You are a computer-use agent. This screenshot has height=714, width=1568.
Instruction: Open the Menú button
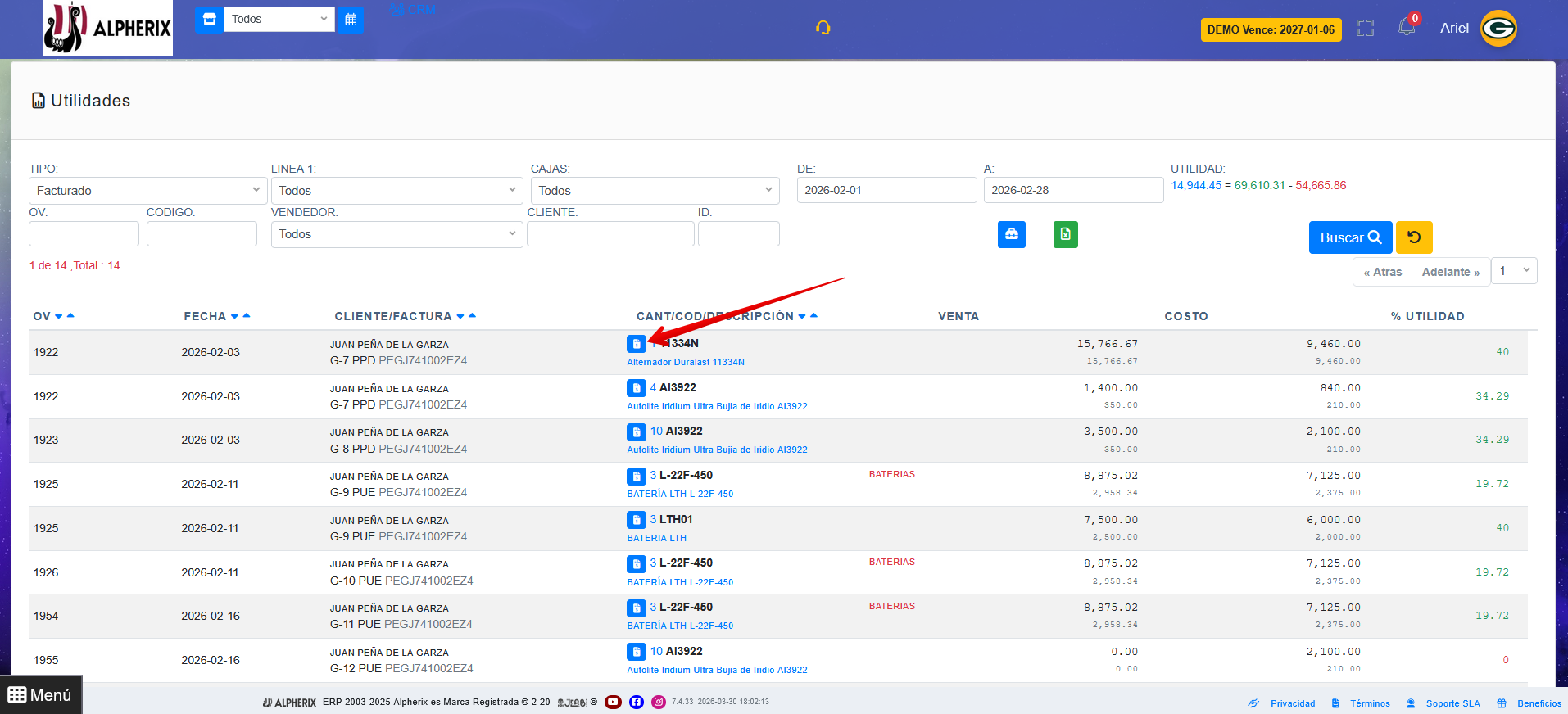coord(40,695)
